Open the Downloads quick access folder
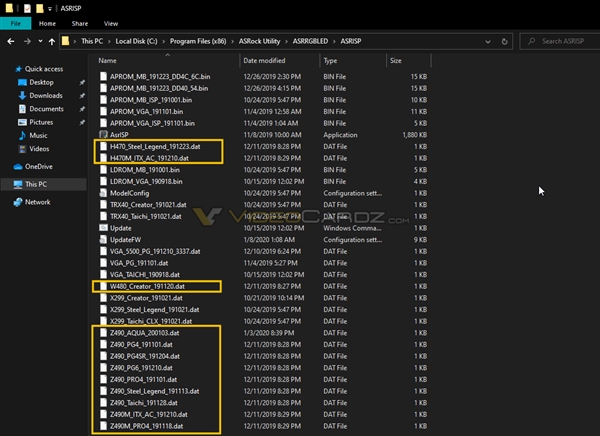Screen dimensions: 600x436 (46, 95)
